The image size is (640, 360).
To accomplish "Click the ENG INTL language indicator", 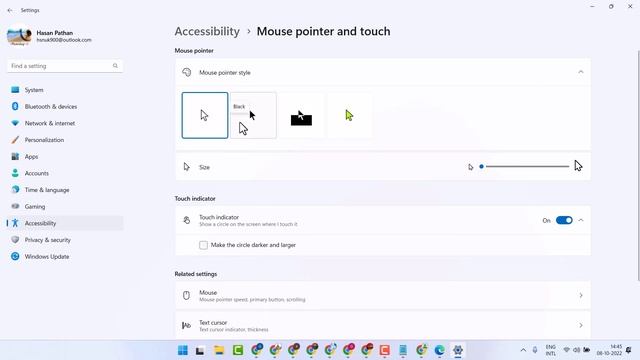I will pyautogui.click(x=551, y=350).
